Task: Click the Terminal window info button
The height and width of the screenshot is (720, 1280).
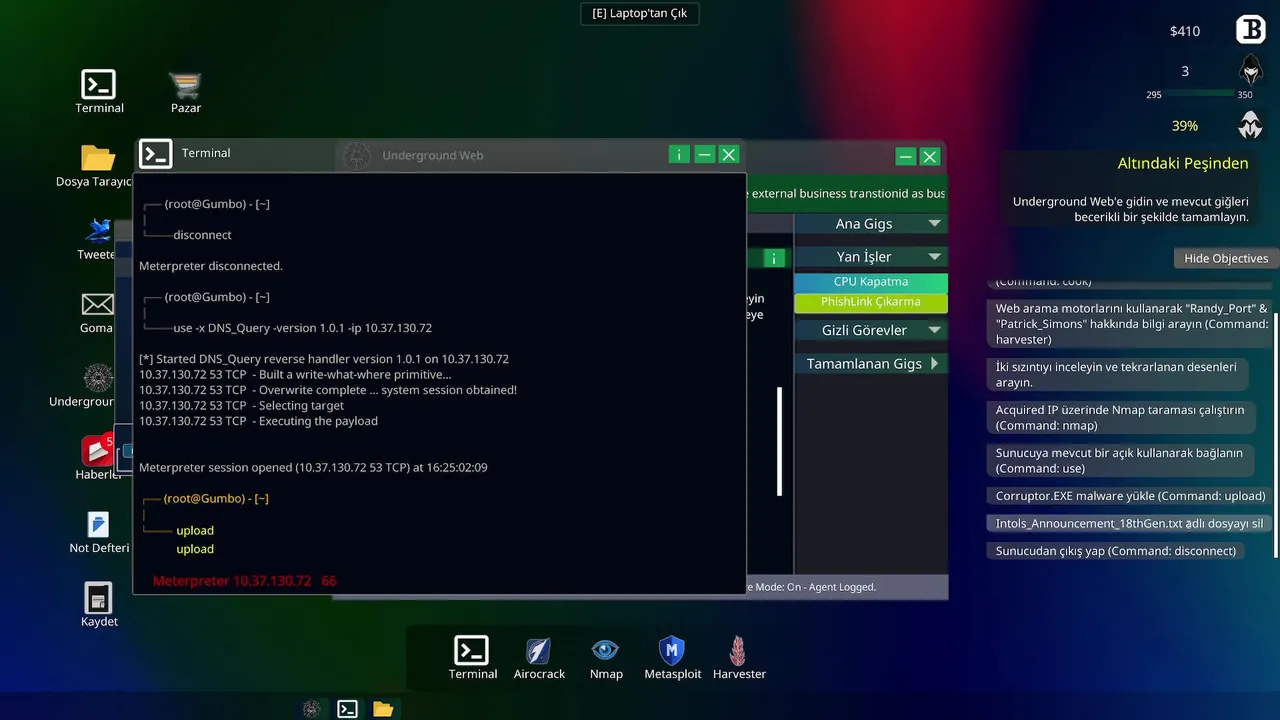Action: [x=679, y=154]
